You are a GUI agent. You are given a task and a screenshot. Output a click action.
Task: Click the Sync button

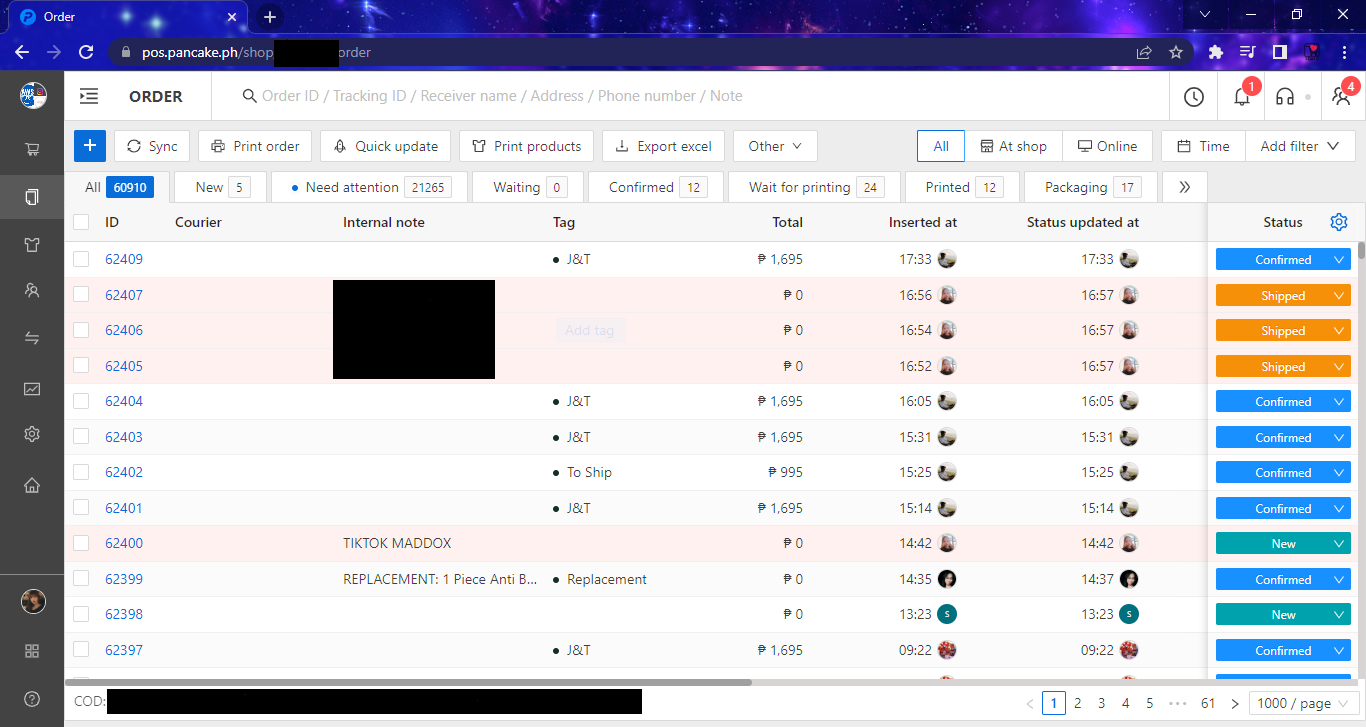click(x=152, y=146)
